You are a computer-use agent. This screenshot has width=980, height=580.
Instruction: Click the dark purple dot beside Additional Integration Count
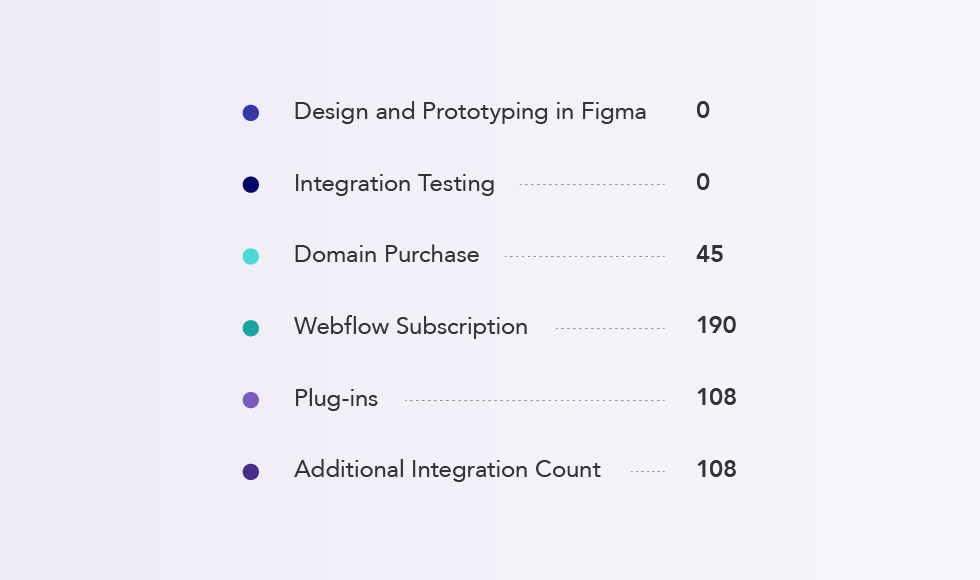[x=251, y=472]
